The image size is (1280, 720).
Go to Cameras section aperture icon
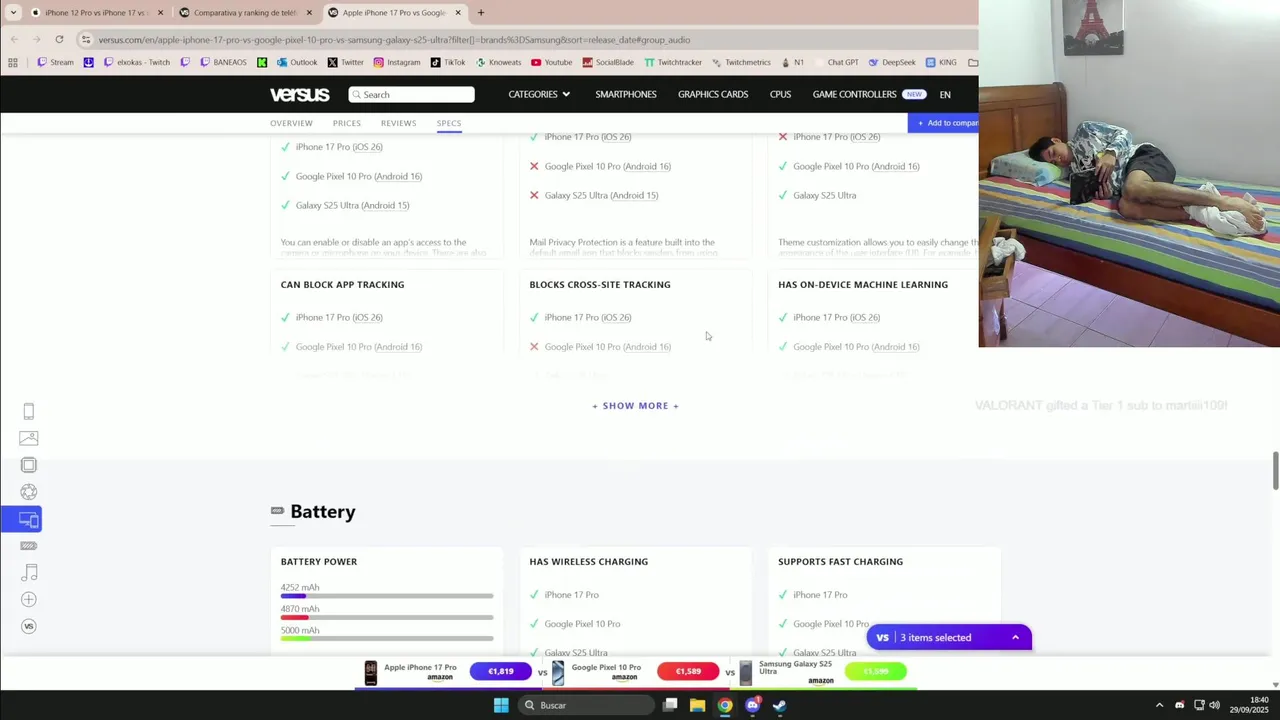point(28,492)
